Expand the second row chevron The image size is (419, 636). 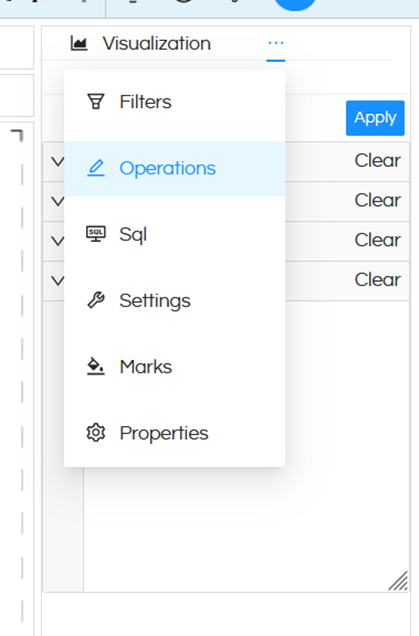click(x=58, y=201)
